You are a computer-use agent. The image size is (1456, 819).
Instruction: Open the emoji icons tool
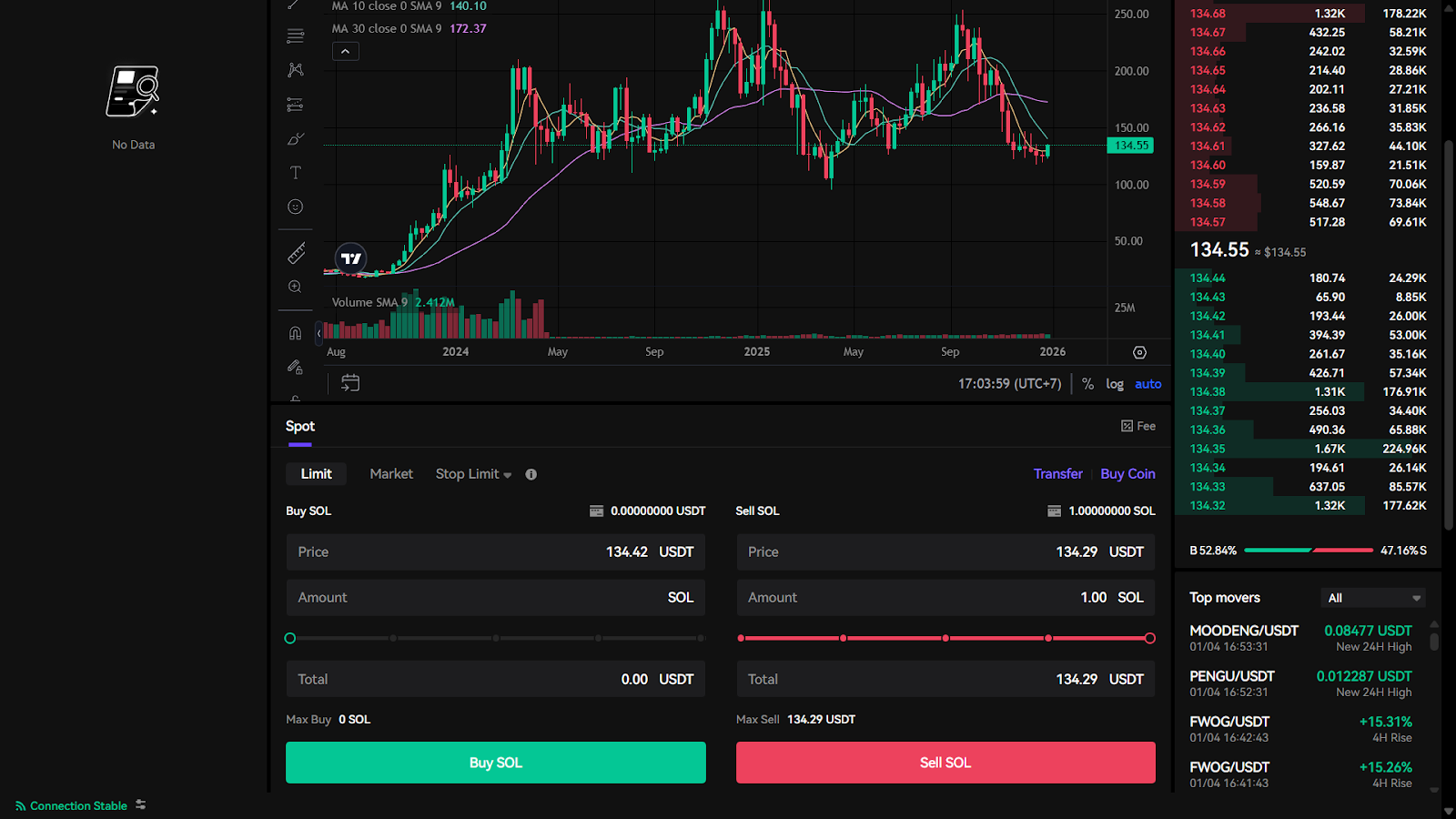(x=295, y=207)
